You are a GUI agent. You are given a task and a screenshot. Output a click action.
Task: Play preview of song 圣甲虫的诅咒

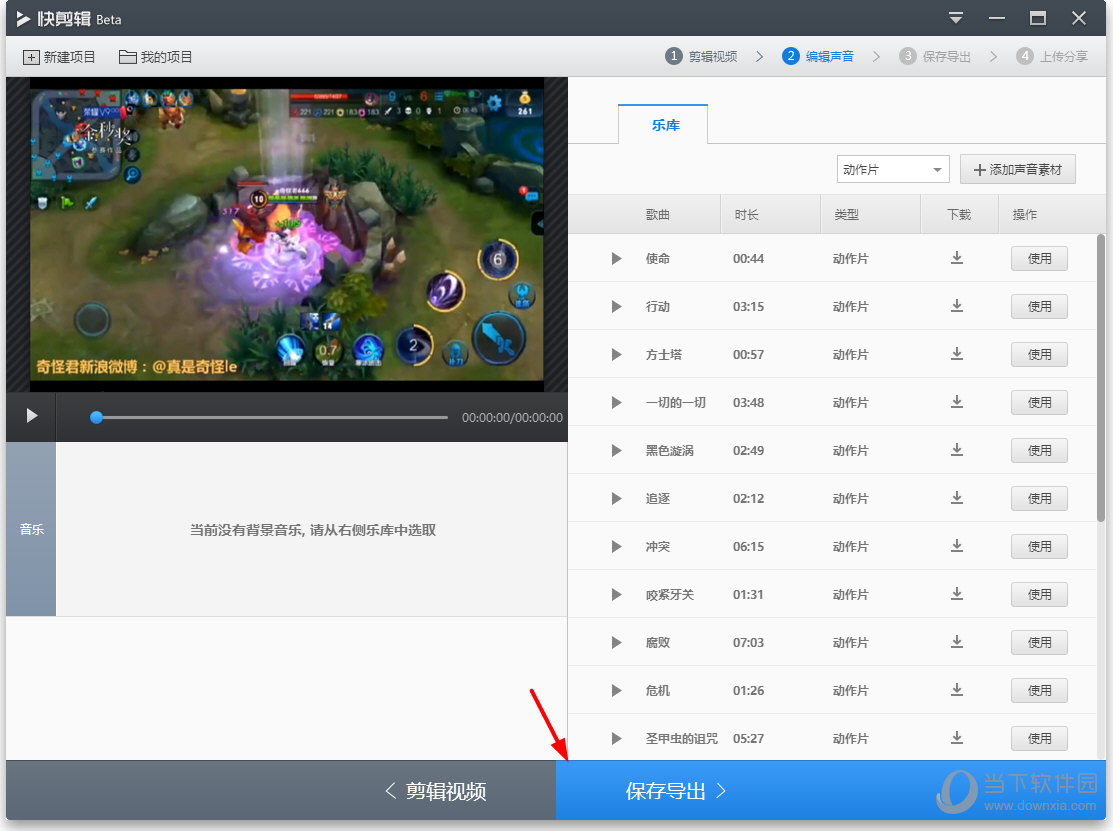616,739
